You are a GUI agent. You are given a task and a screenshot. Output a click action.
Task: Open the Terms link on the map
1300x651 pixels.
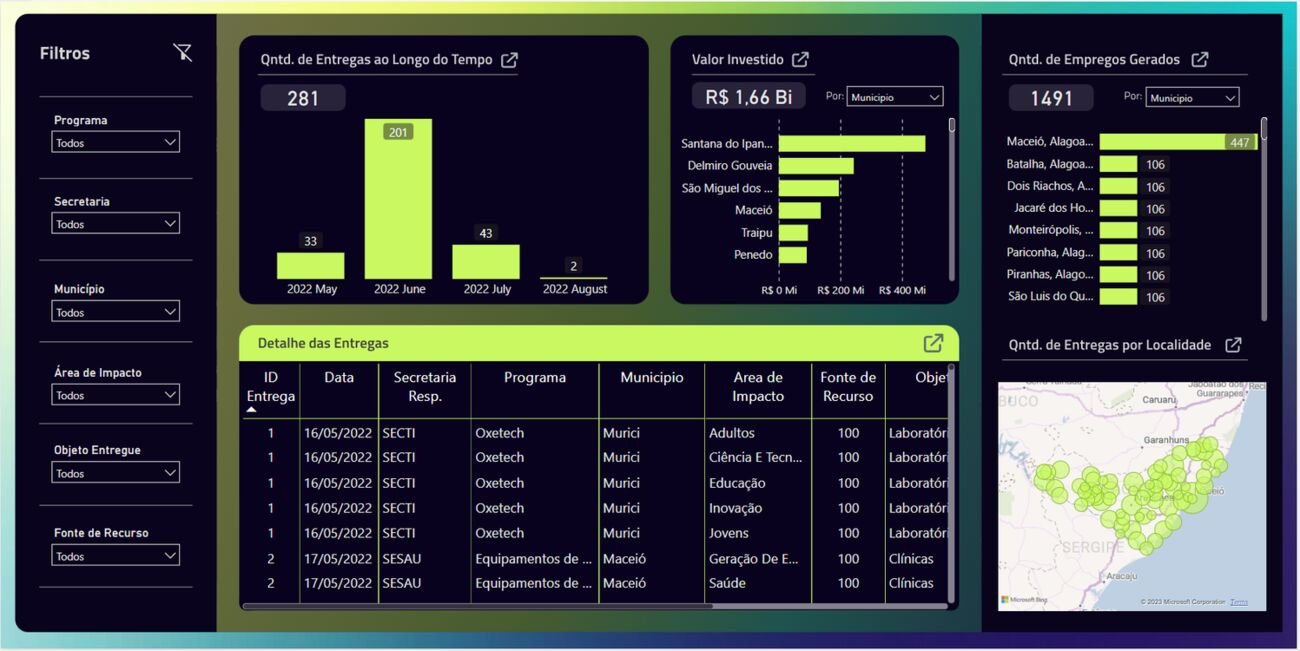(1239, 602)
